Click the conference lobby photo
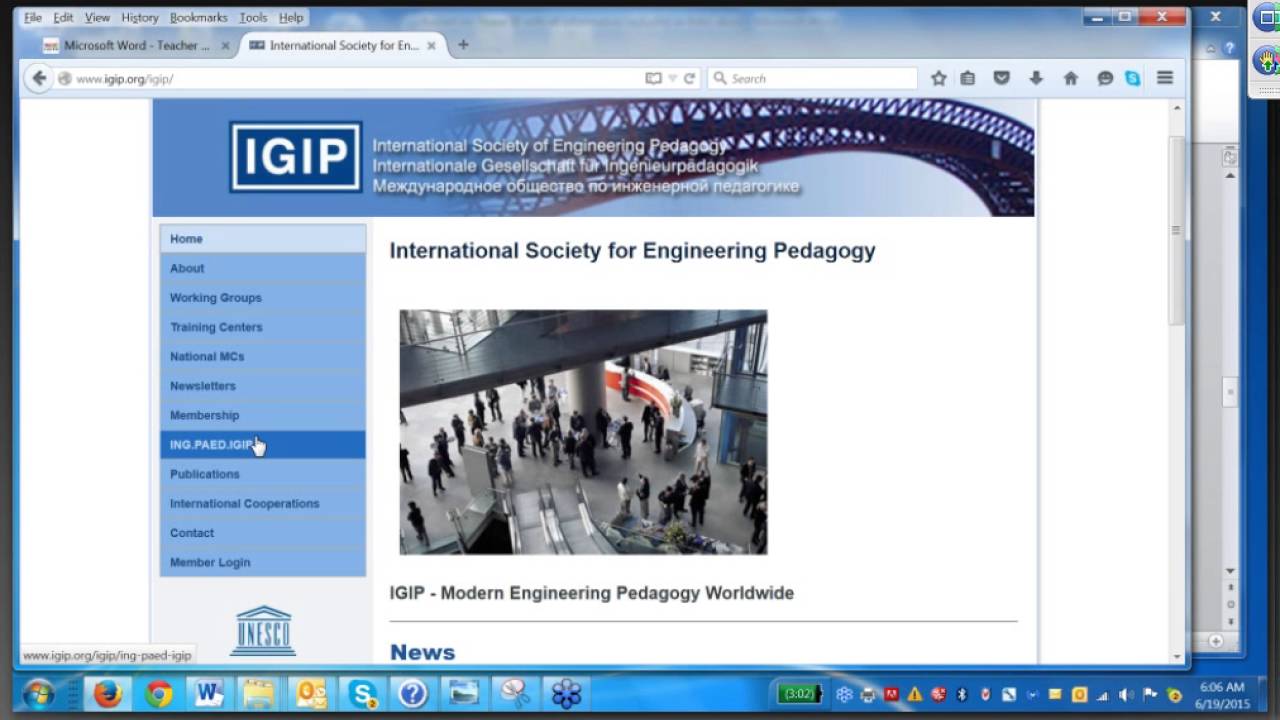 tap(583, 432)
